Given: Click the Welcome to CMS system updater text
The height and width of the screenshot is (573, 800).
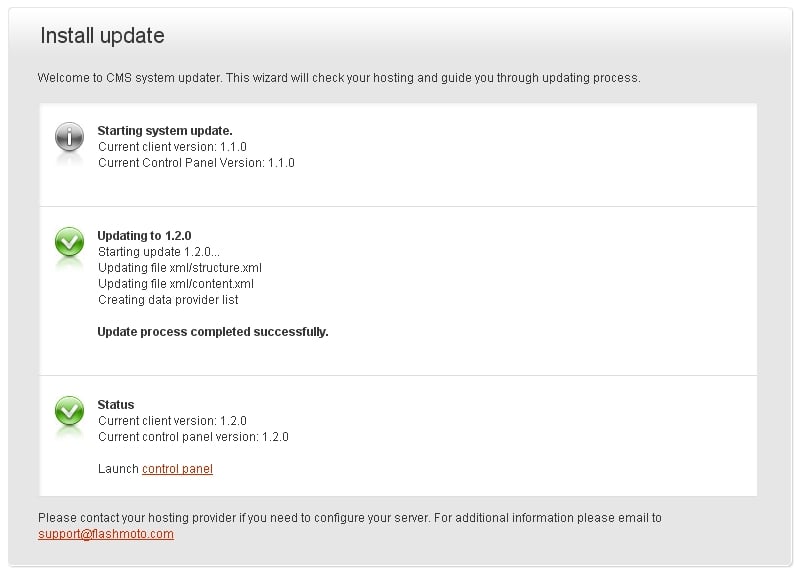Looking at the screenshot, I should pyautogui.click(x=338, y=77).
